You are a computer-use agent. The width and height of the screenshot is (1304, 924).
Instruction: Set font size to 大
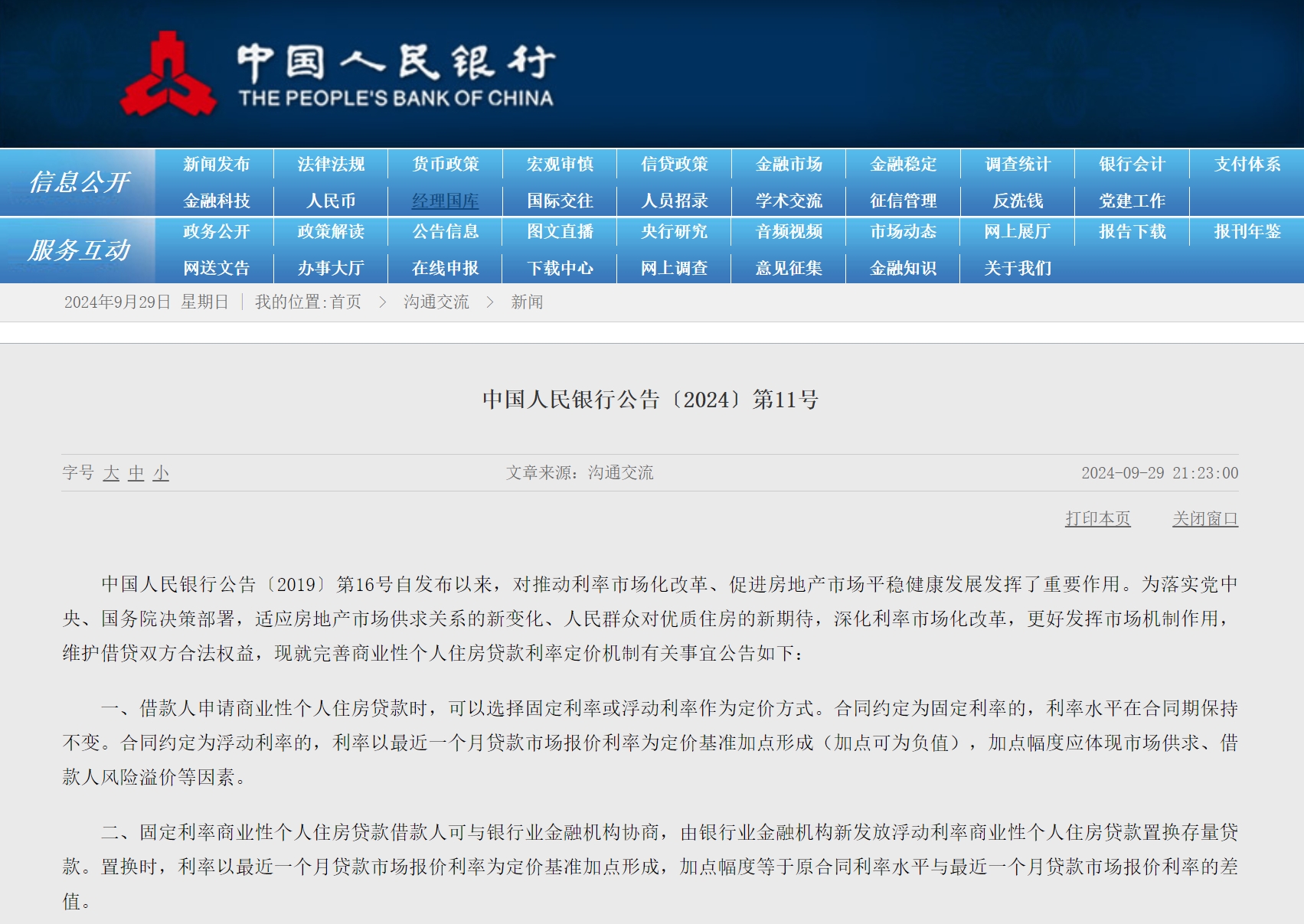point(111,473)
